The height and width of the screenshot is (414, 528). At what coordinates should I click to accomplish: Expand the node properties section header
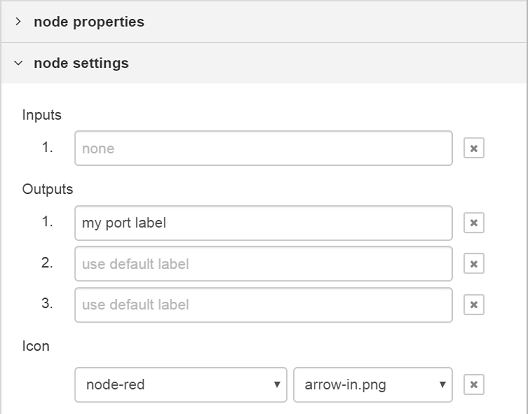pos(264,22)
